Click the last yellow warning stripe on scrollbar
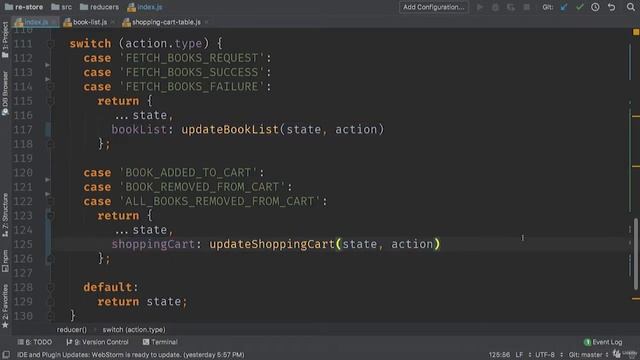Screen dimensions: 640x360 pos(636,299)
